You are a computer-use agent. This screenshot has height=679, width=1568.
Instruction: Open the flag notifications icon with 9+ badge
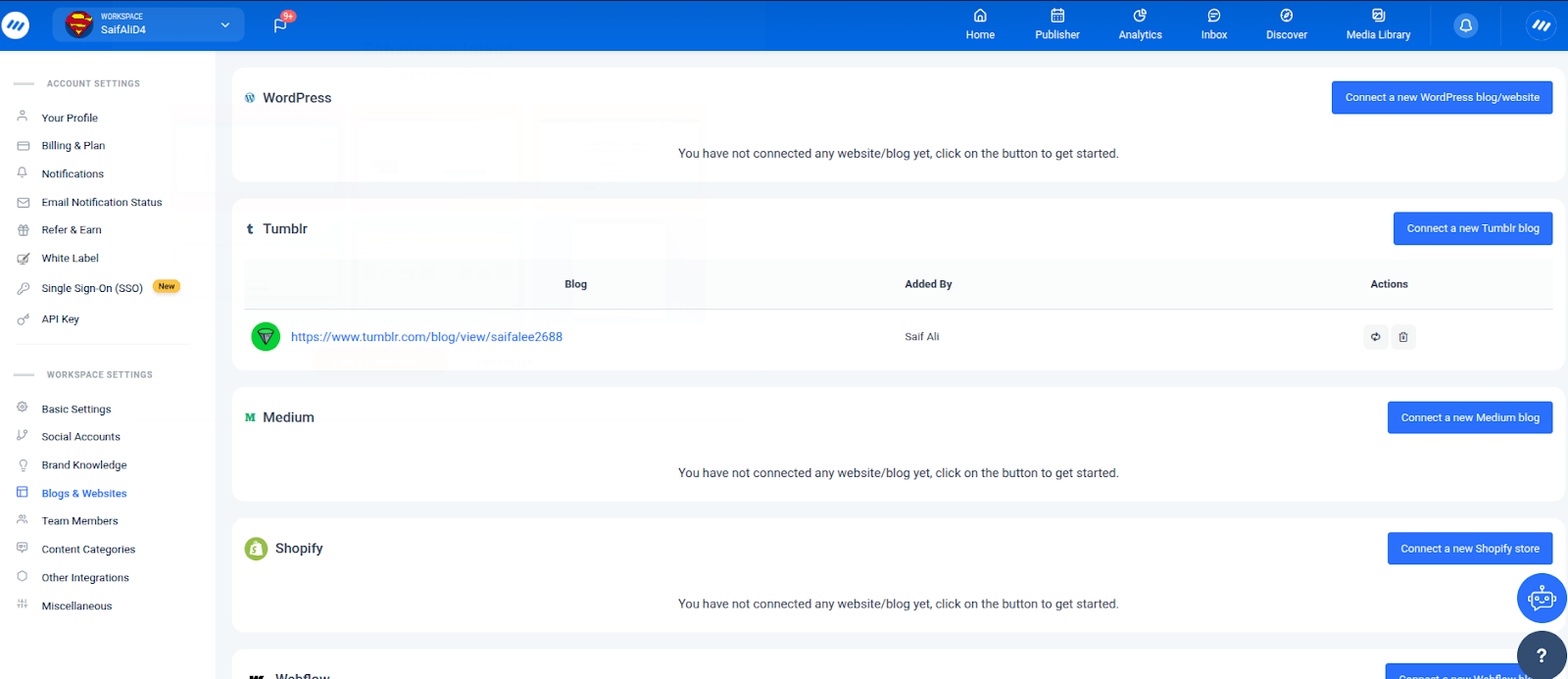(281, 24)
